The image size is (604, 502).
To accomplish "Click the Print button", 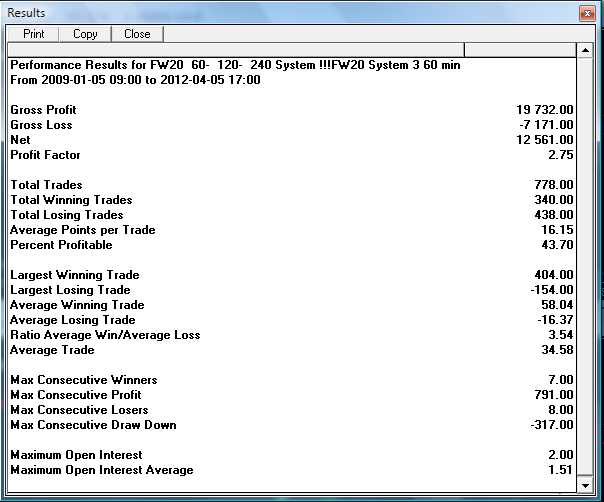I will [34, 34].
